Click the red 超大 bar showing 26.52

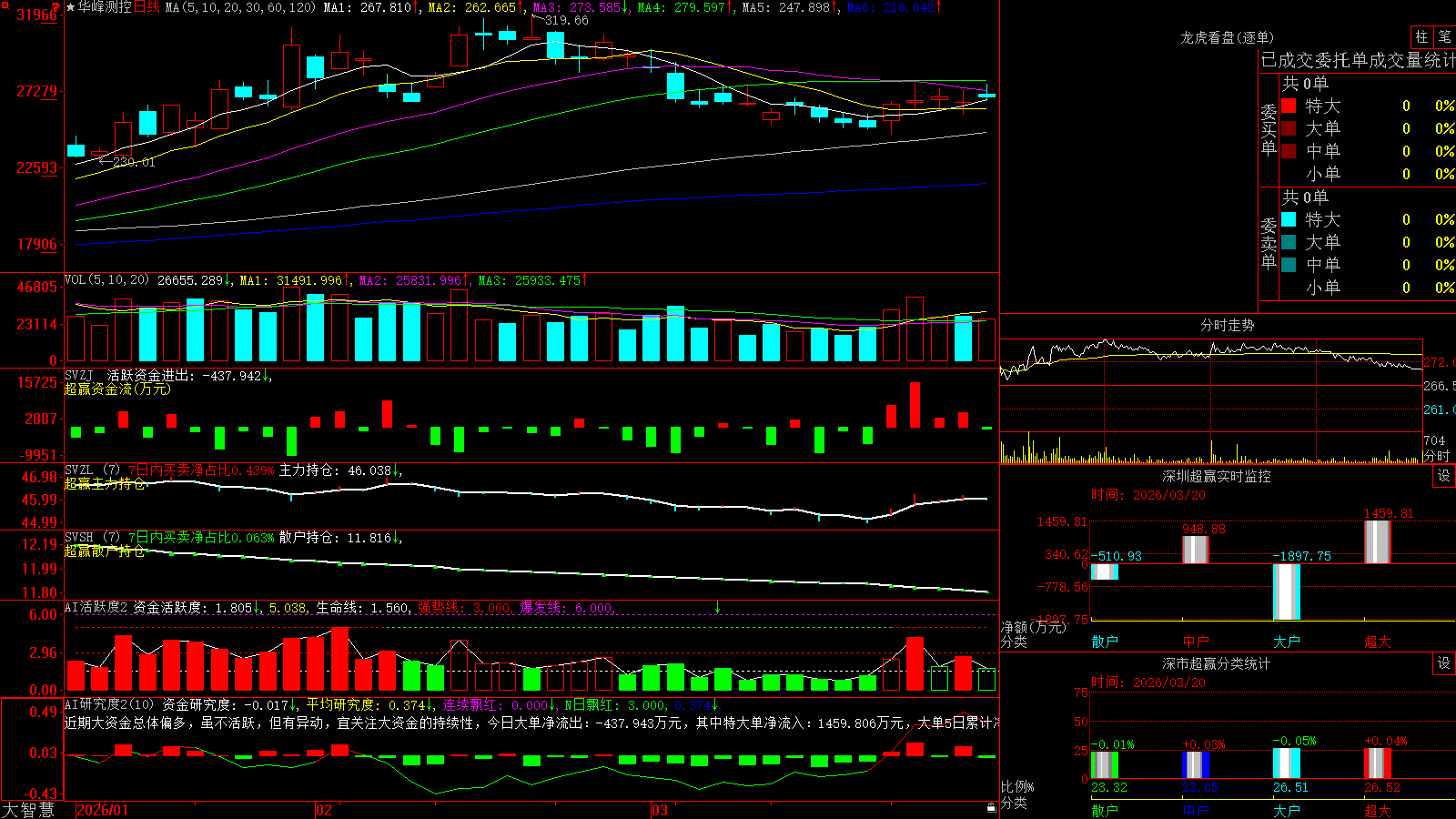(1378, 763)
